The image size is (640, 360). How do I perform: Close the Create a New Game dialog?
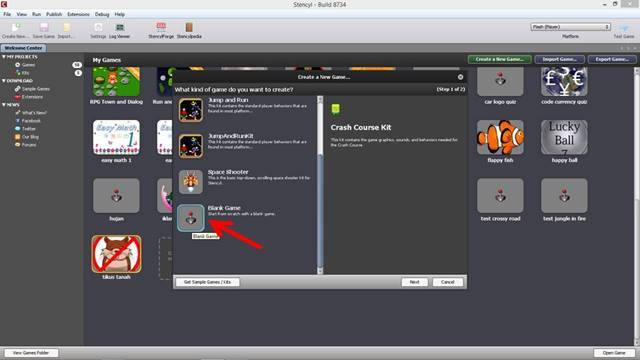click(x=460, y=77)
